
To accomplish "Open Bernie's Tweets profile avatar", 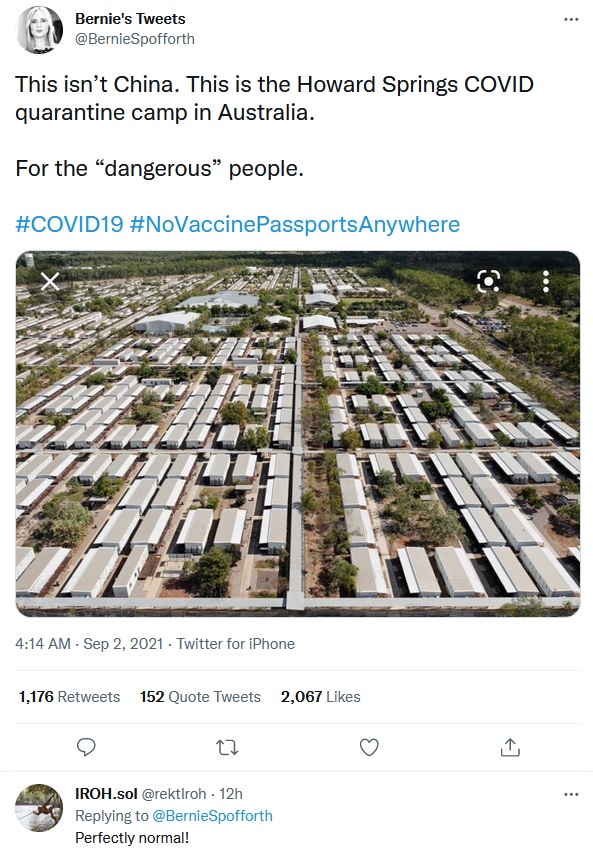I will click(x=40, y=30).
